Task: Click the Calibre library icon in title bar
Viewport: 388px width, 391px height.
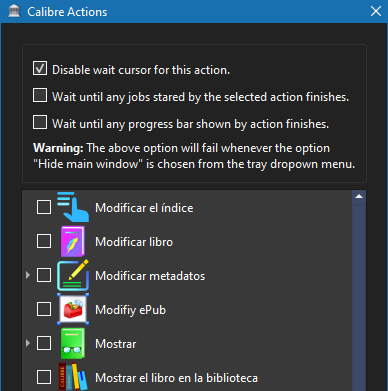Action: tap(14, 11)
